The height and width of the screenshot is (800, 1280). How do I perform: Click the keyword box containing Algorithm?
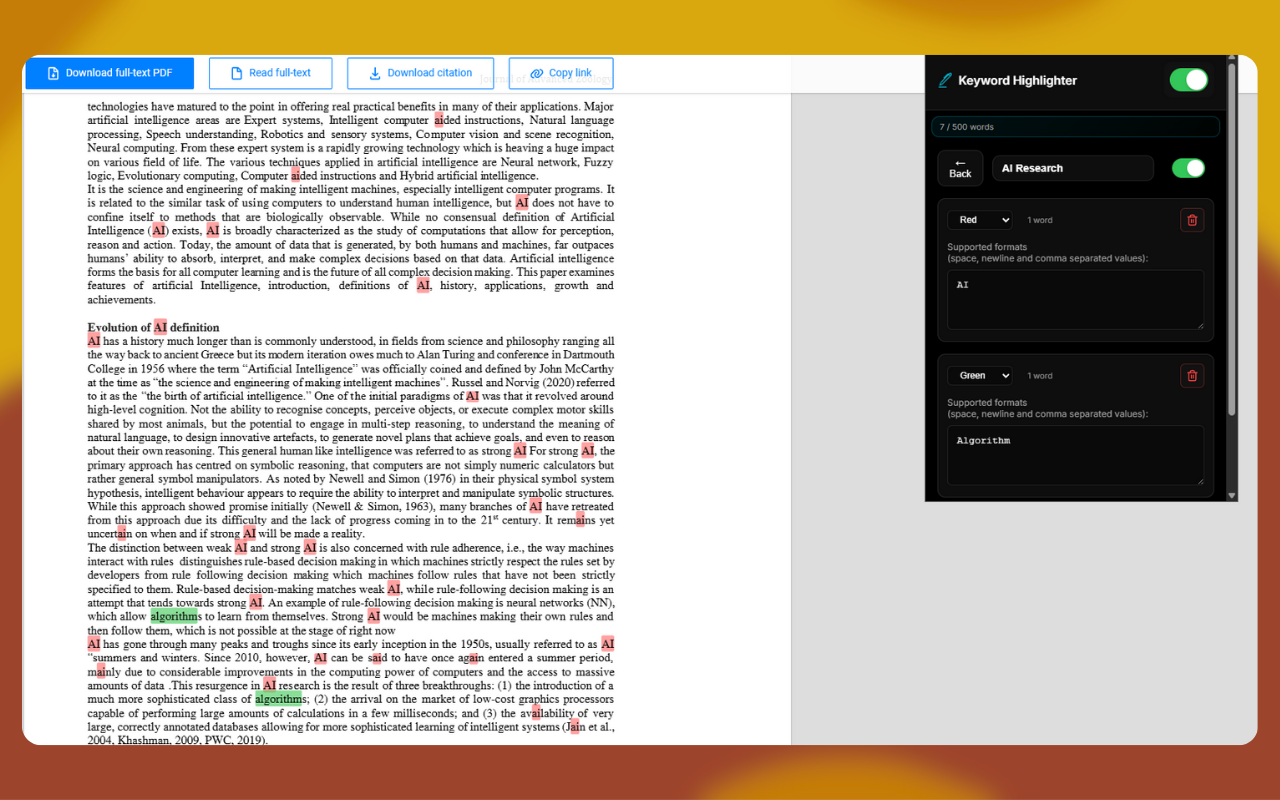click(1076, 456)
